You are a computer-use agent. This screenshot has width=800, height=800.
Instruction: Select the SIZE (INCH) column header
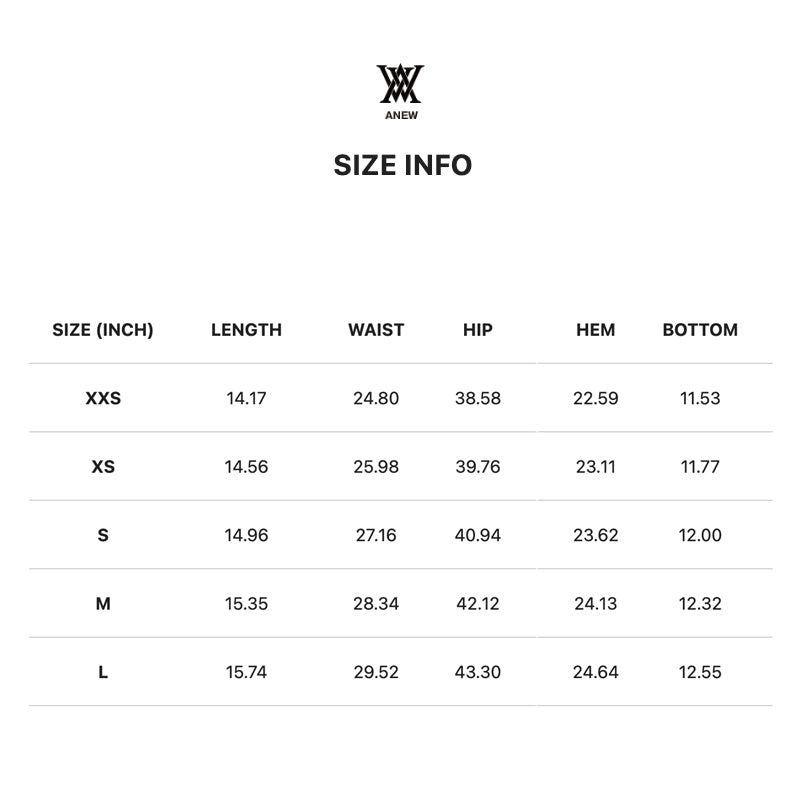(x=103, y=330)
